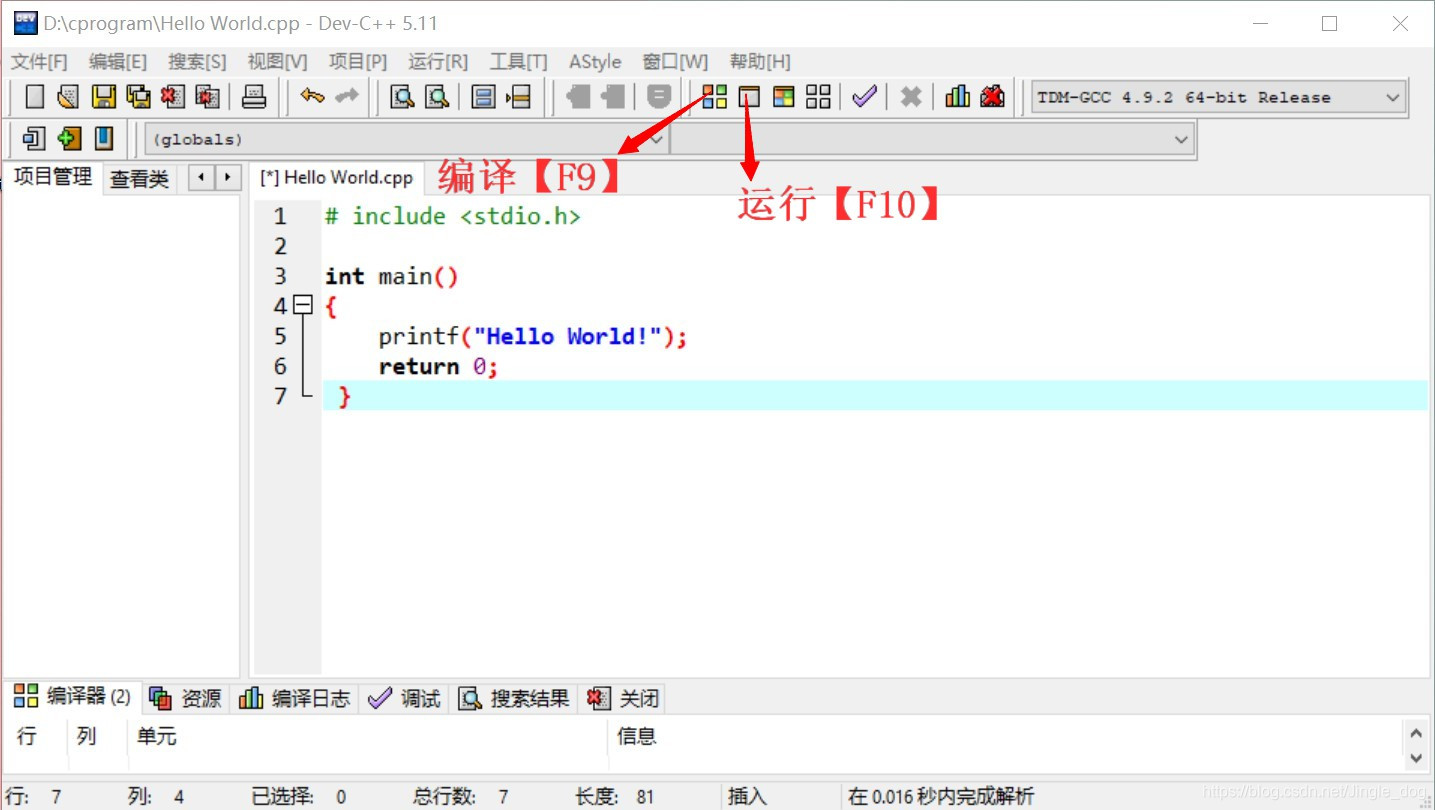1435x810 pixels.
Task: Open the 帮助[H] menu
Action: tap(760, 62)
